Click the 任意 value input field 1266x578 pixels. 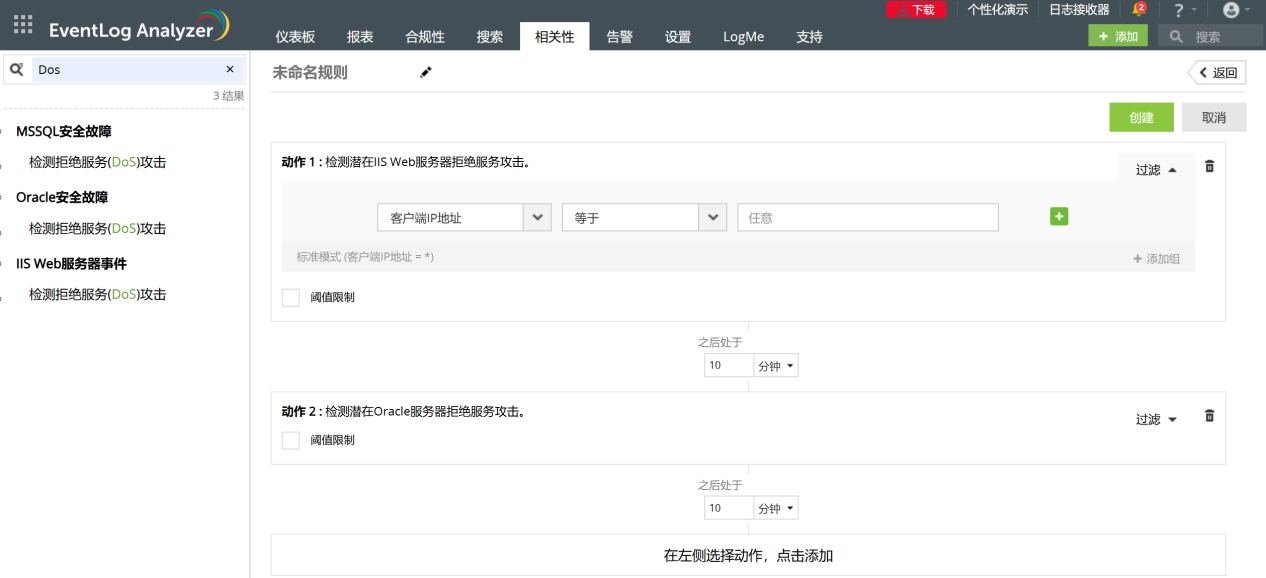(x=867, y=217)
